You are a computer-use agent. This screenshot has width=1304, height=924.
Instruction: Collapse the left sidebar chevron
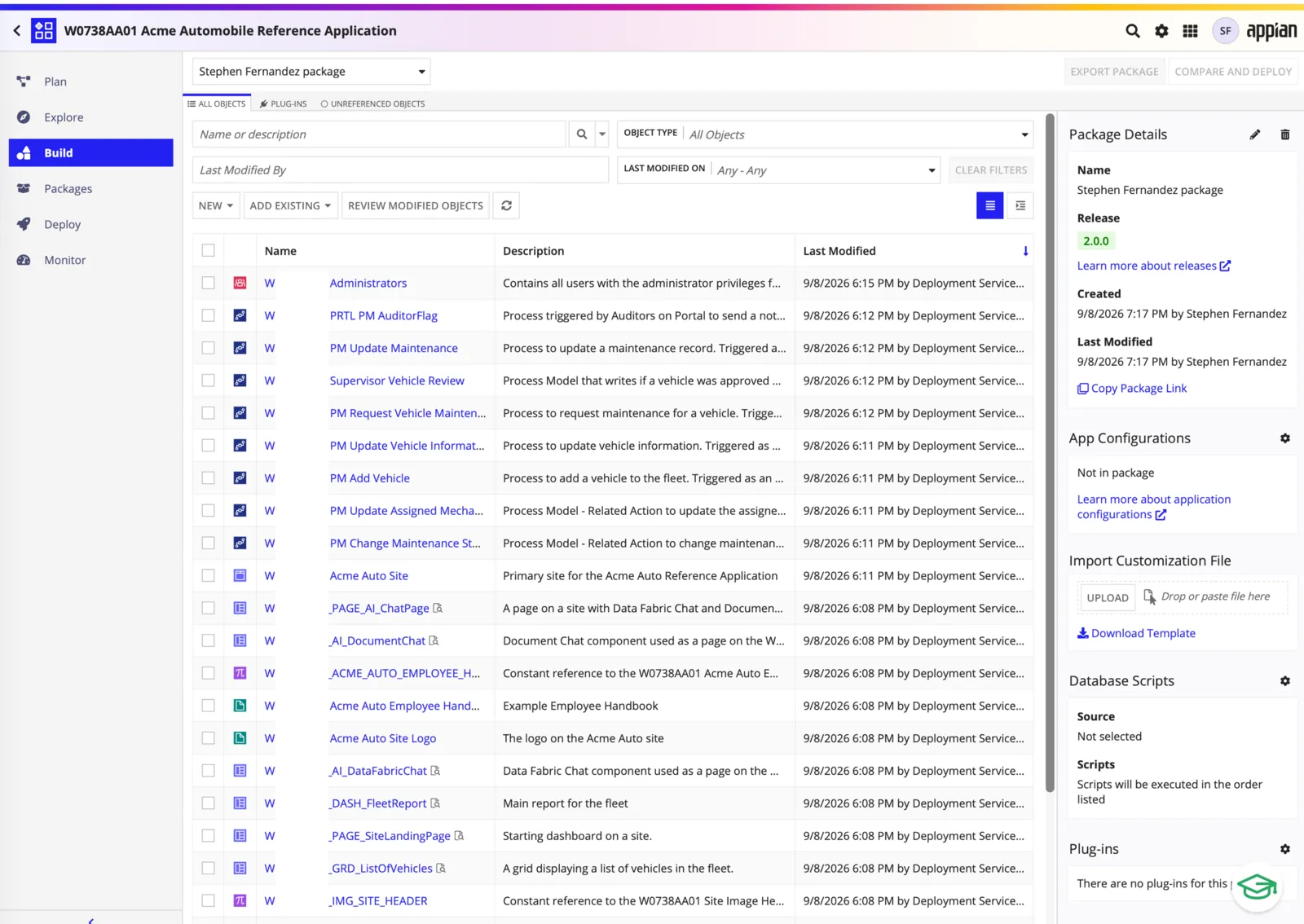click(x=90, y=920)
